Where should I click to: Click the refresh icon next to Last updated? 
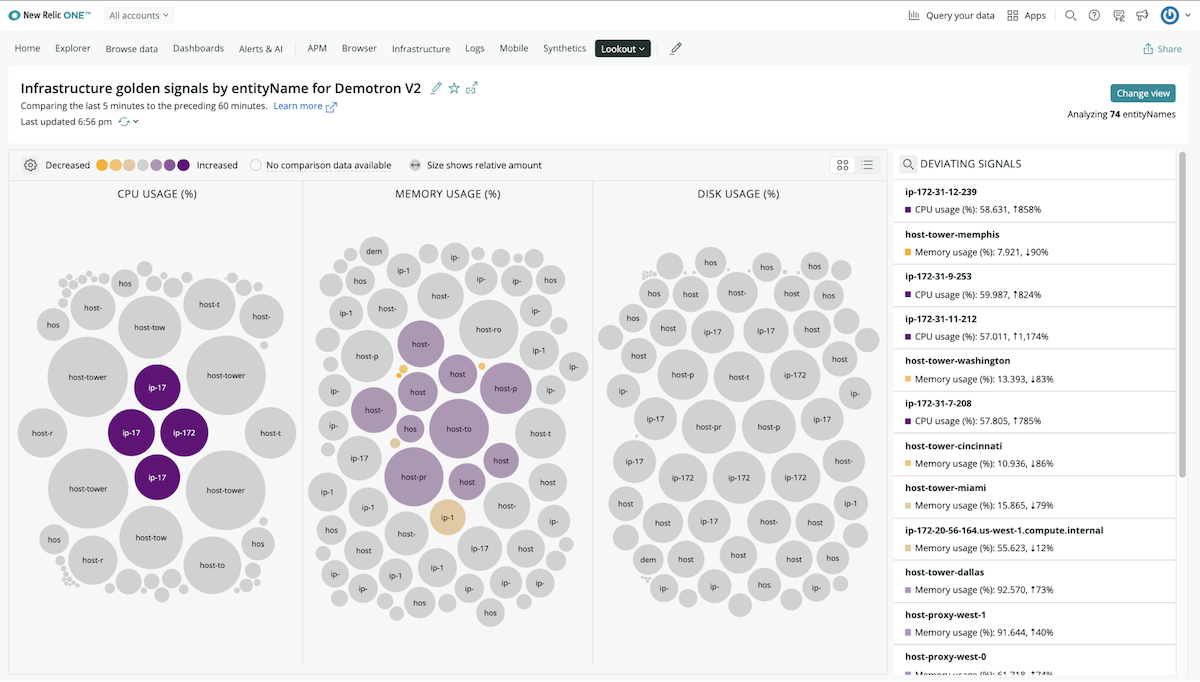pos(124,121)
